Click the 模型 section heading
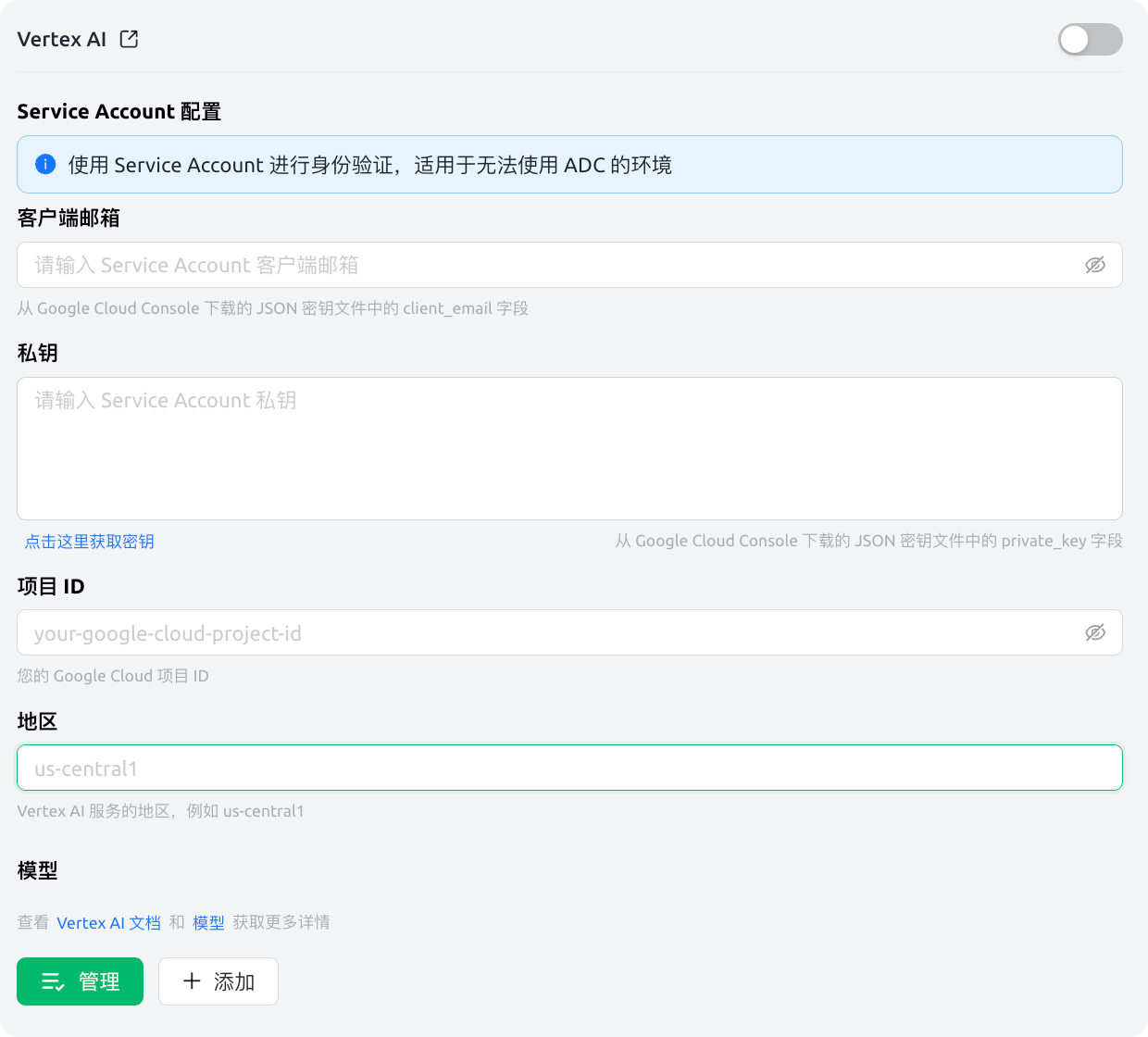Screen dimensions: 1148x1037 (38, 870)
